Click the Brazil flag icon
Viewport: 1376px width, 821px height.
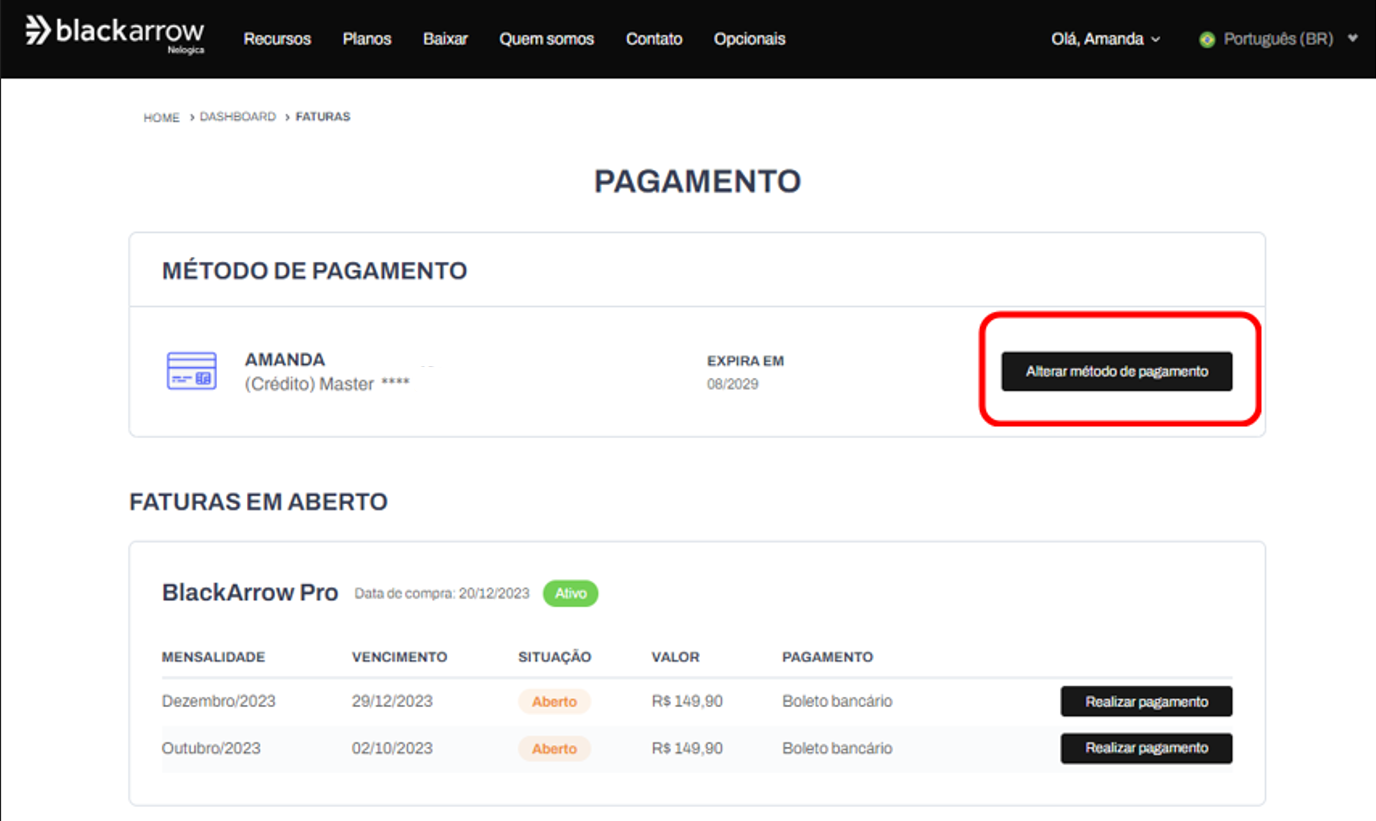click(1207, 40)
